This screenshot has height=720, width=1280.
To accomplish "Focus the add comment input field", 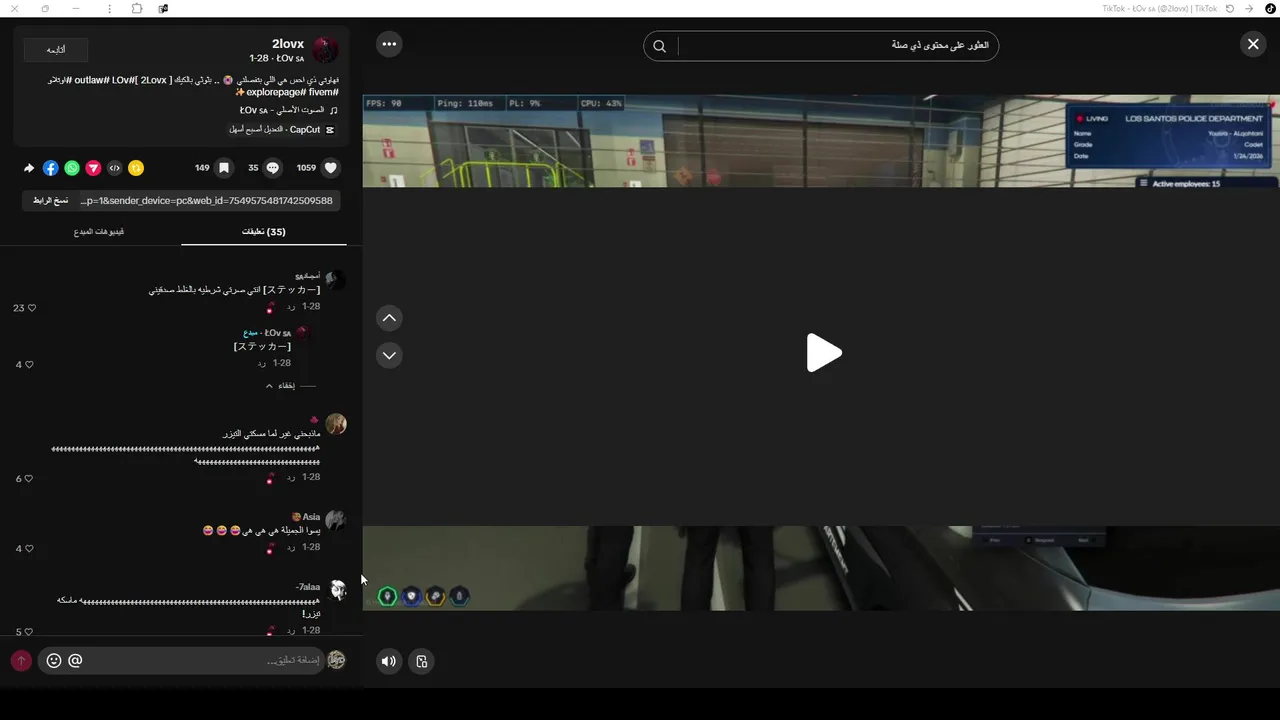I will click(205, 661).
